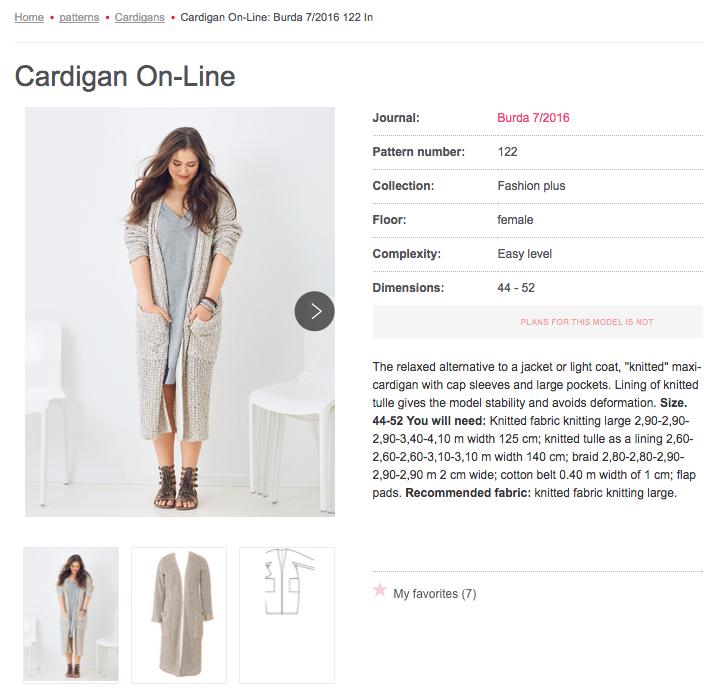Go to the patterns breadcrumb link
This screenshot has height=699, width=714.
pos(79,17)
